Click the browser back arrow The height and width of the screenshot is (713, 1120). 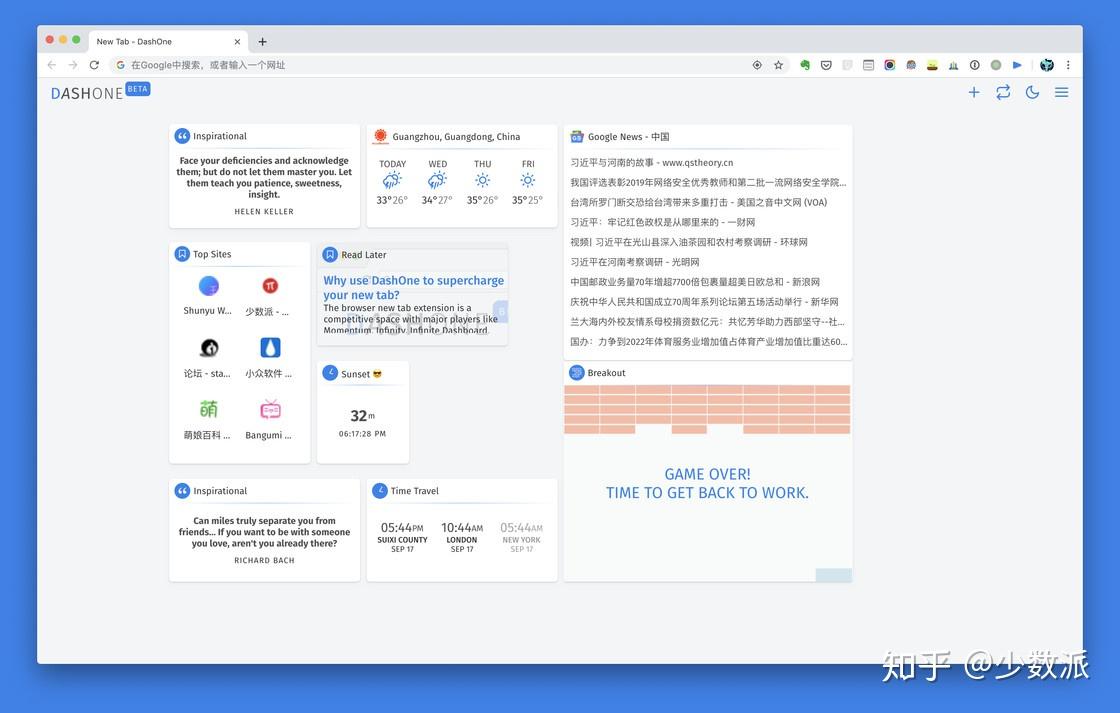click(x=51, y=65)
